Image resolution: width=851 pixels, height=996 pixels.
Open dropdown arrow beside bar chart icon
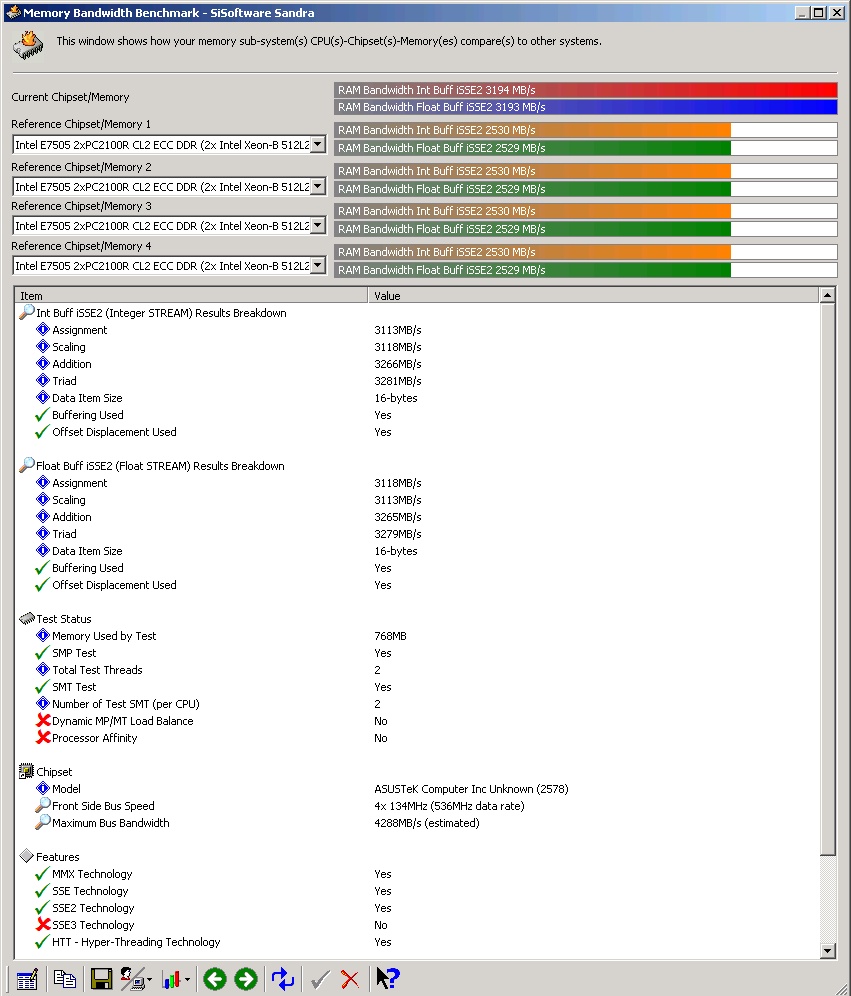click(x=187, y=979)
